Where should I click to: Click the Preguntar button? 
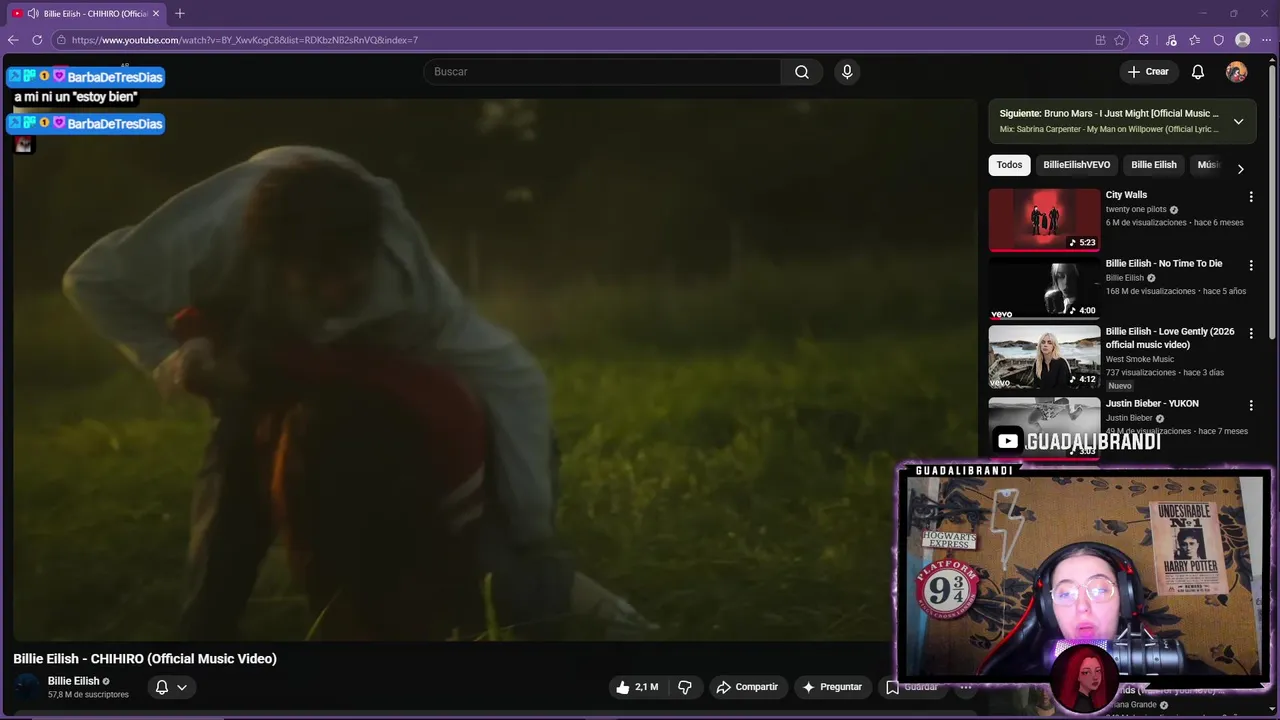tap(832, 687)
